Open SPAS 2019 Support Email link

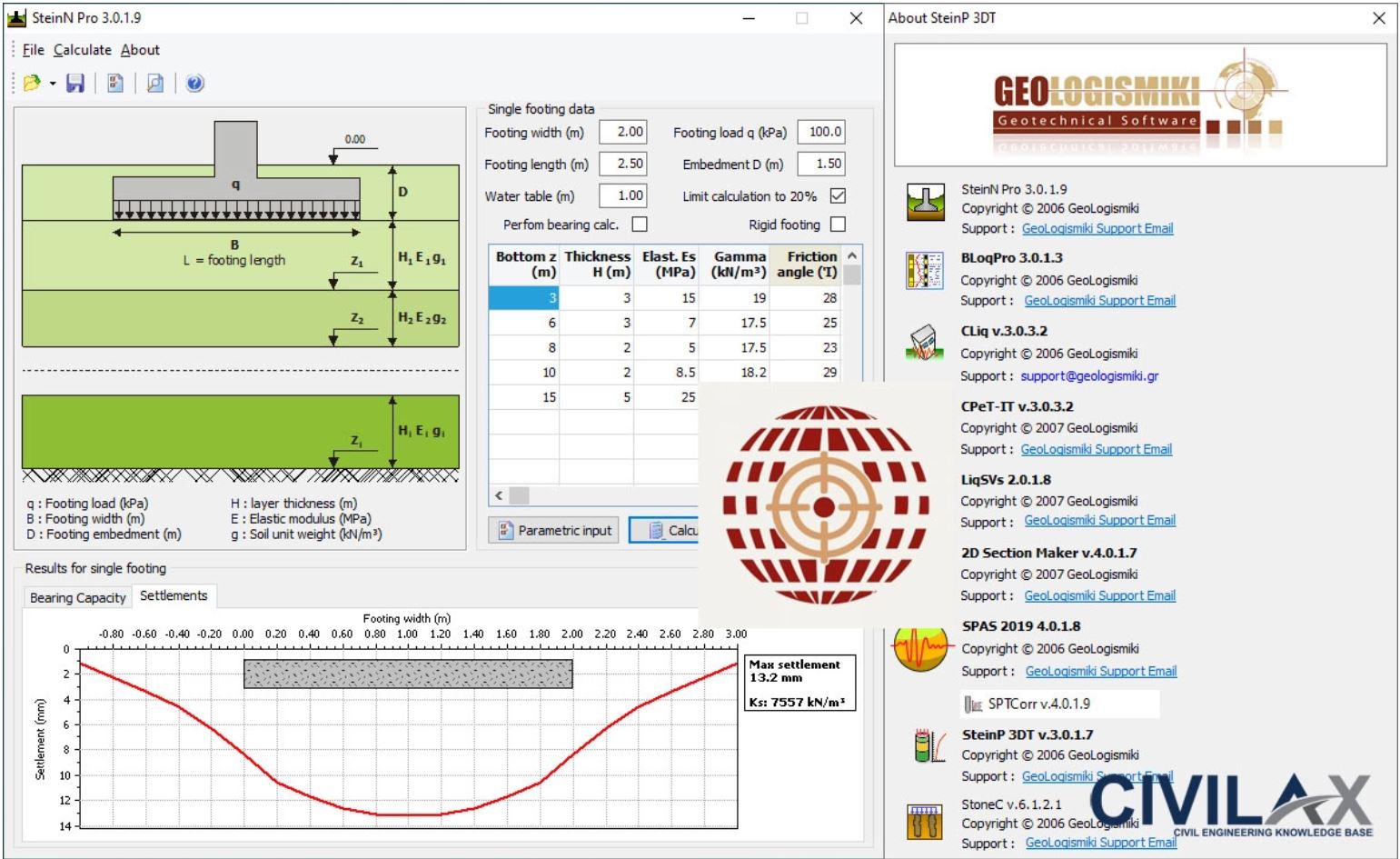tap(1101, 672)
